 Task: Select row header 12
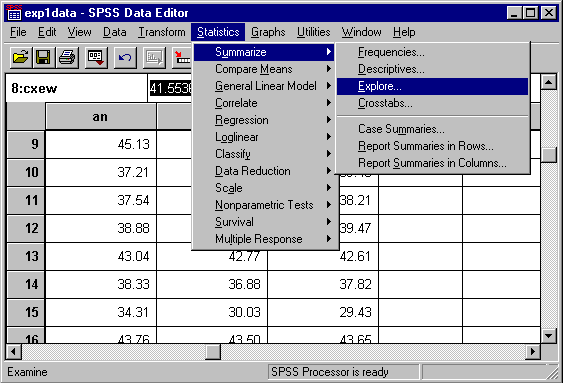pos(26,228)
